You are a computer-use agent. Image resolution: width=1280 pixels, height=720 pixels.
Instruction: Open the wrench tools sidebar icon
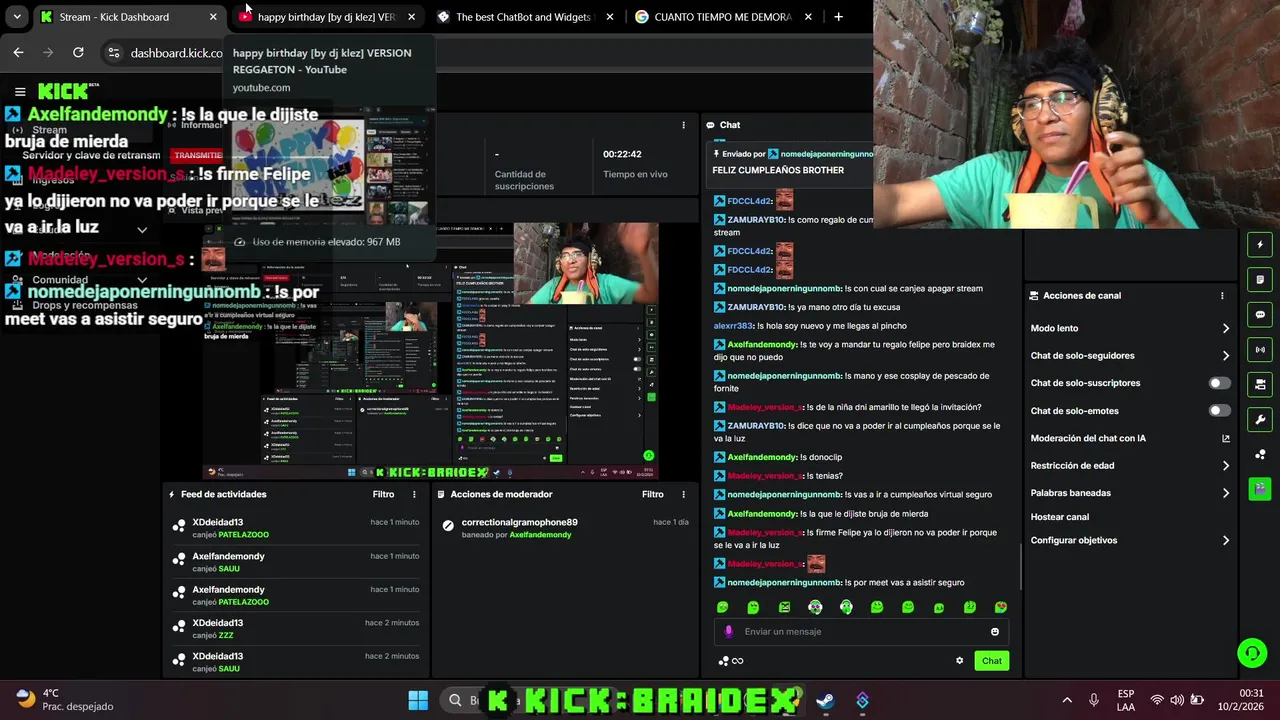(1260, 419)
